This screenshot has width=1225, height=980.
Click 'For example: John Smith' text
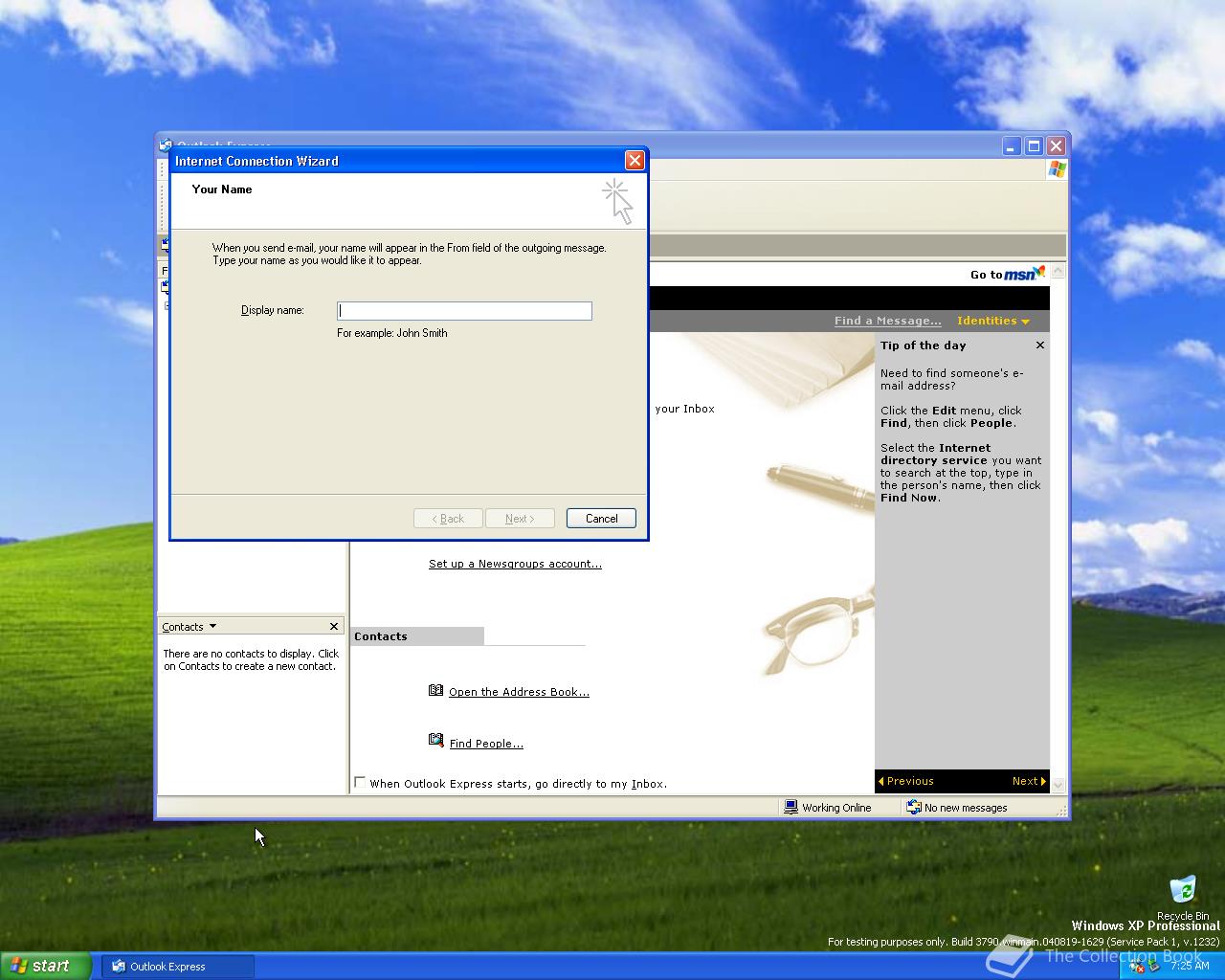(x=392, y=333)
